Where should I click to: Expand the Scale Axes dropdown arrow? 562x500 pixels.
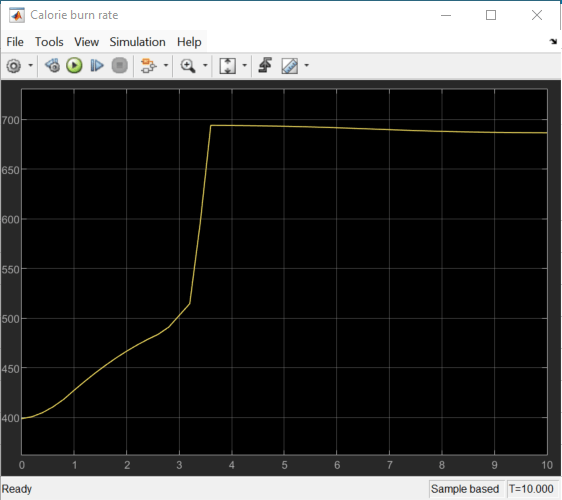click(x=244, y=66)
